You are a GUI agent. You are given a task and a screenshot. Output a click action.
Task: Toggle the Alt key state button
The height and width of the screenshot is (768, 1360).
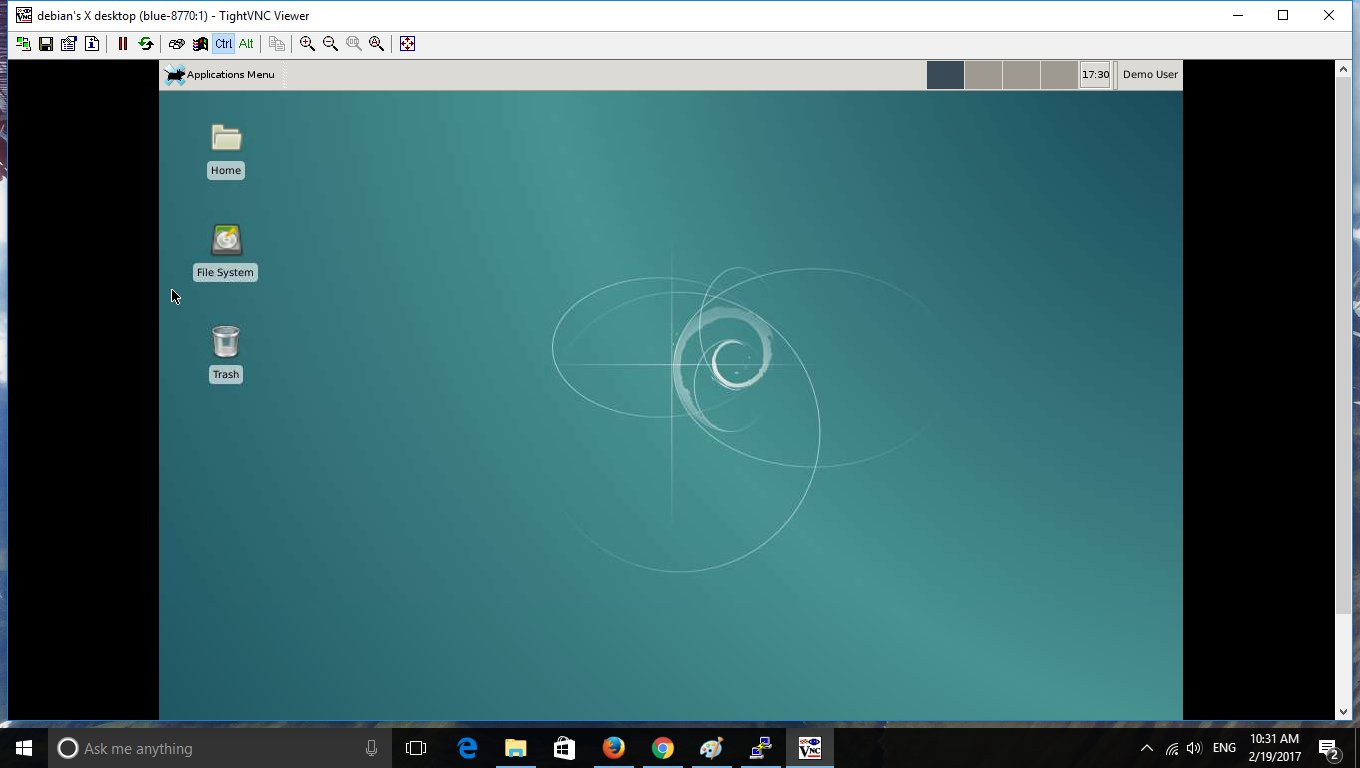tap(246, 44)
